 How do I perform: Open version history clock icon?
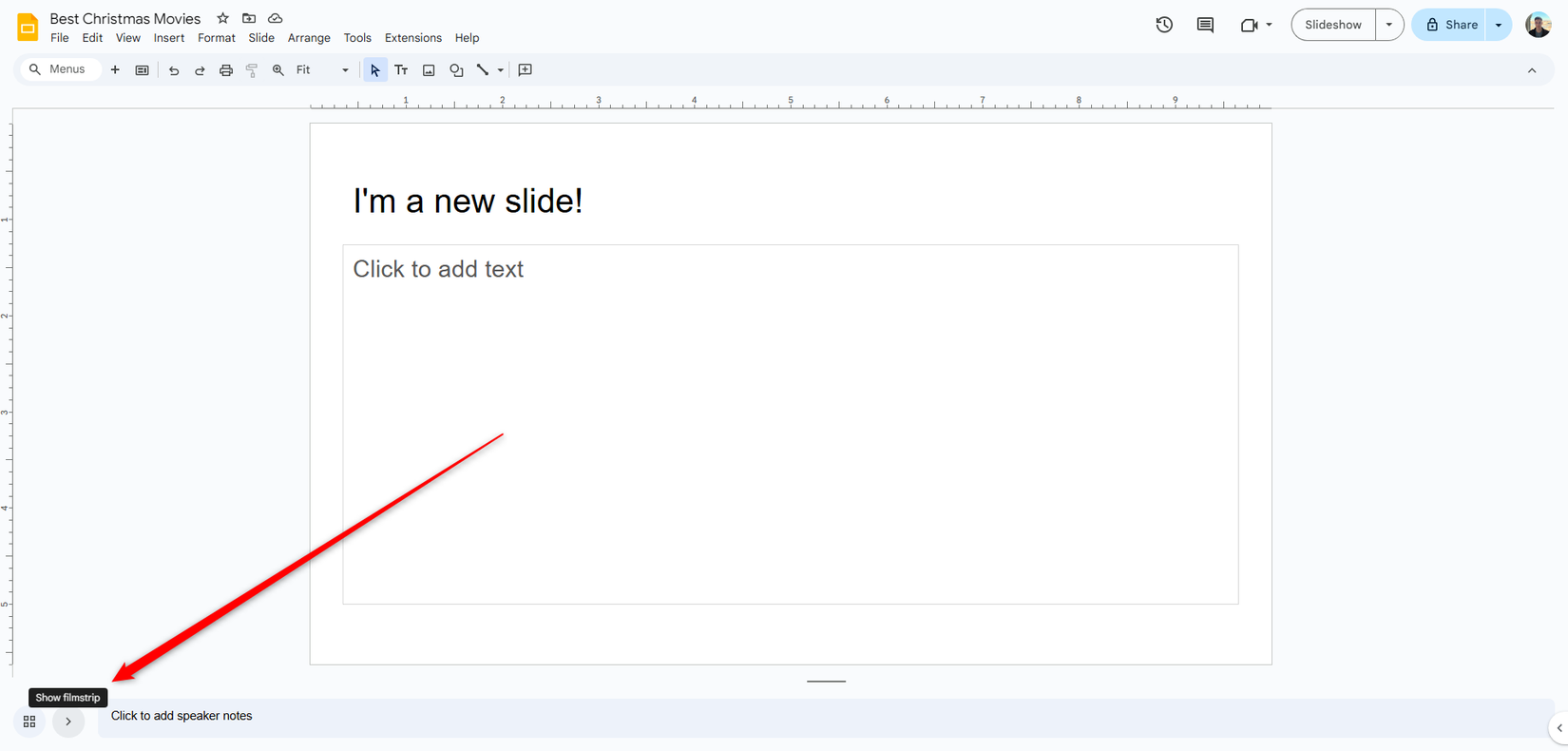(x=1164, y=25)
